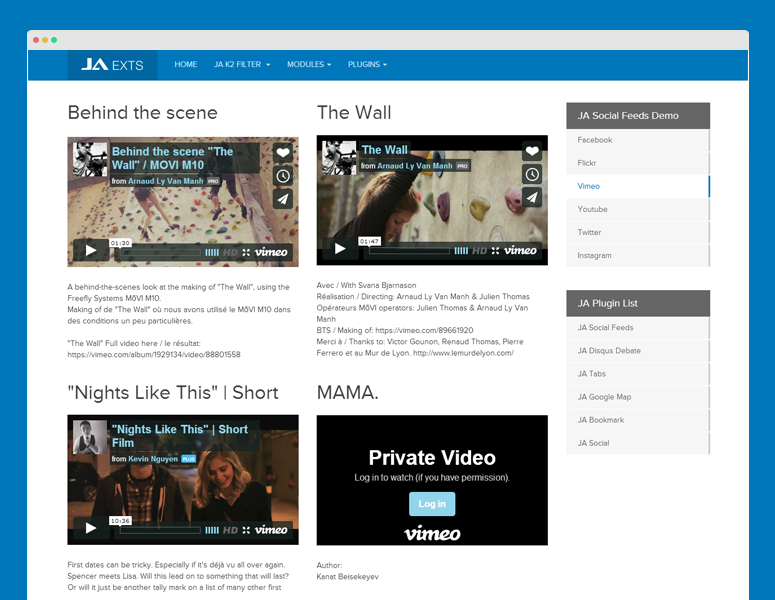Adjust volume bars on Behind the scene player
775x600 pixels.
tap(212, 253)
